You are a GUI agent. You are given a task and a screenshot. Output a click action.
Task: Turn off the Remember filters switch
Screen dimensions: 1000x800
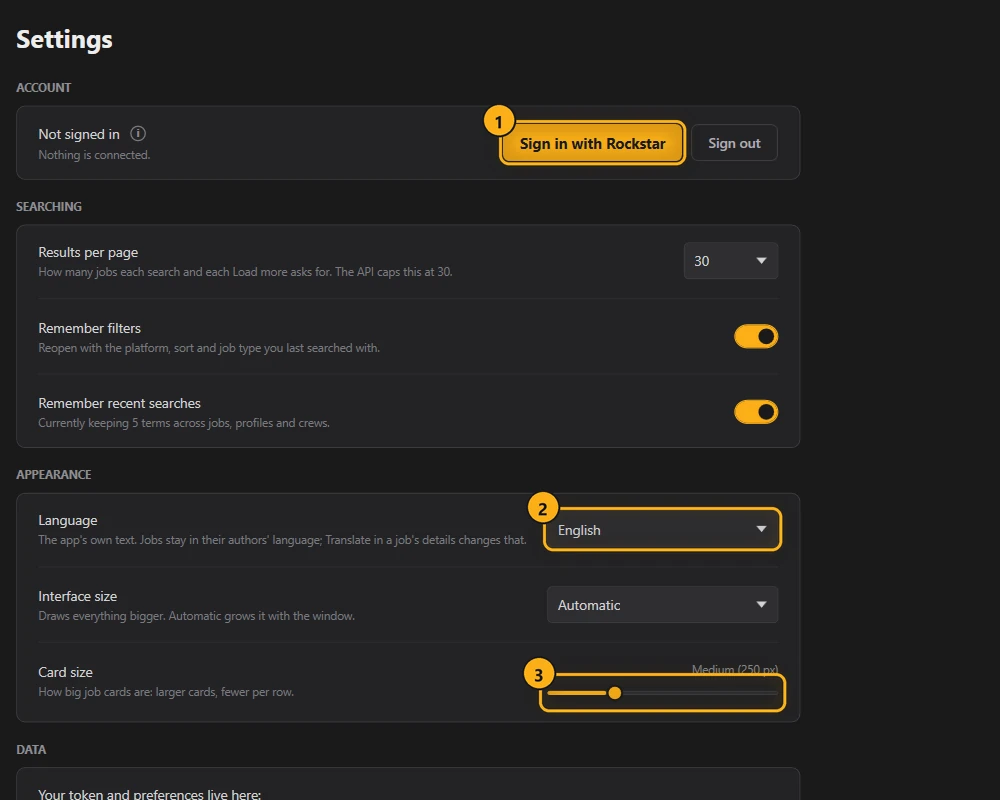click(756, 336)
